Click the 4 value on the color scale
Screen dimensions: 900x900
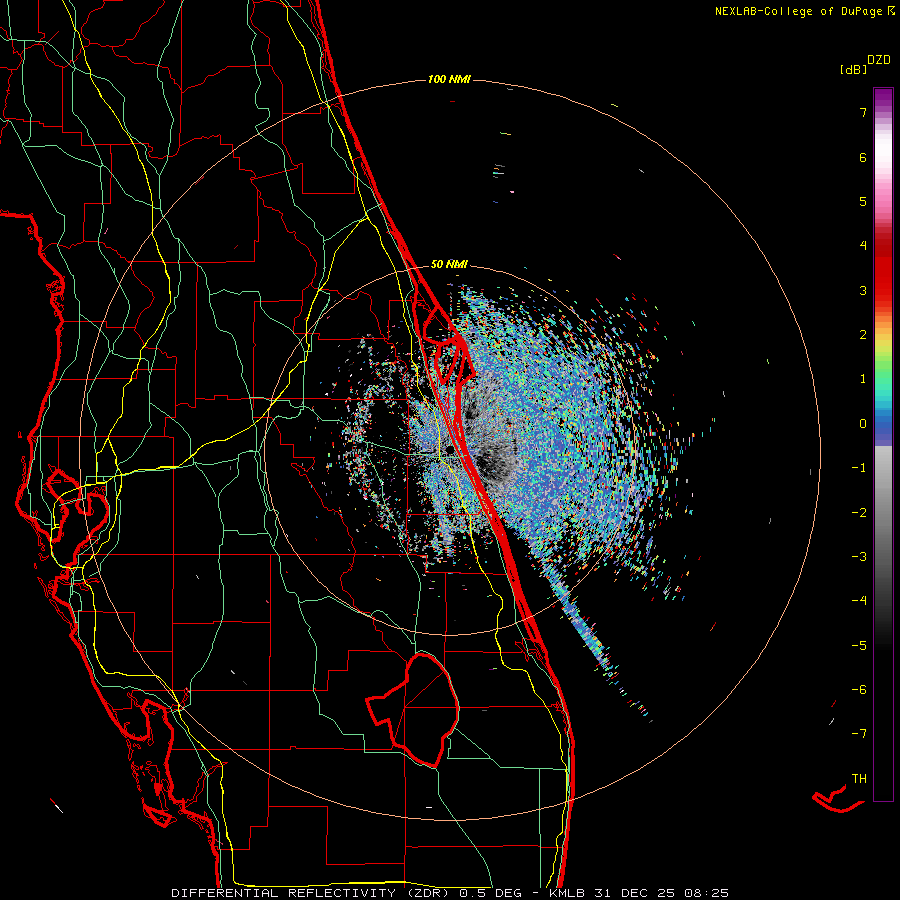(863, 246)
